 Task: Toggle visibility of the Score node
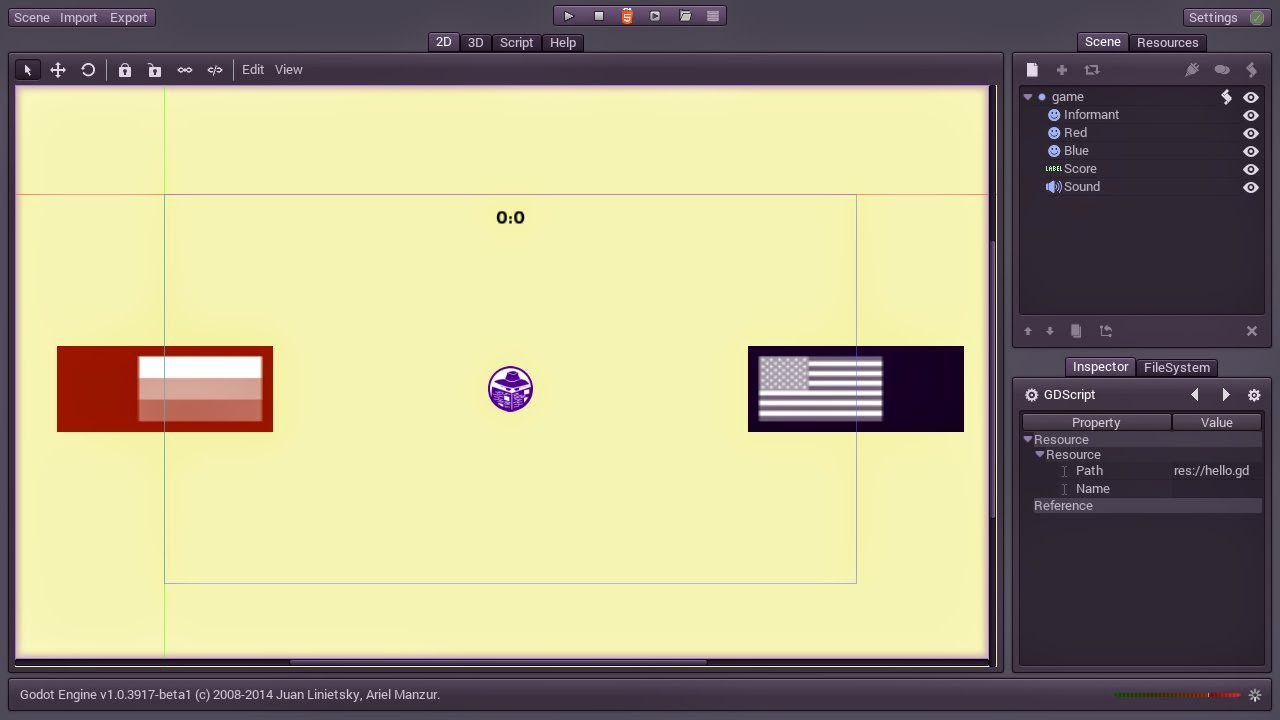pos(1250,169)
